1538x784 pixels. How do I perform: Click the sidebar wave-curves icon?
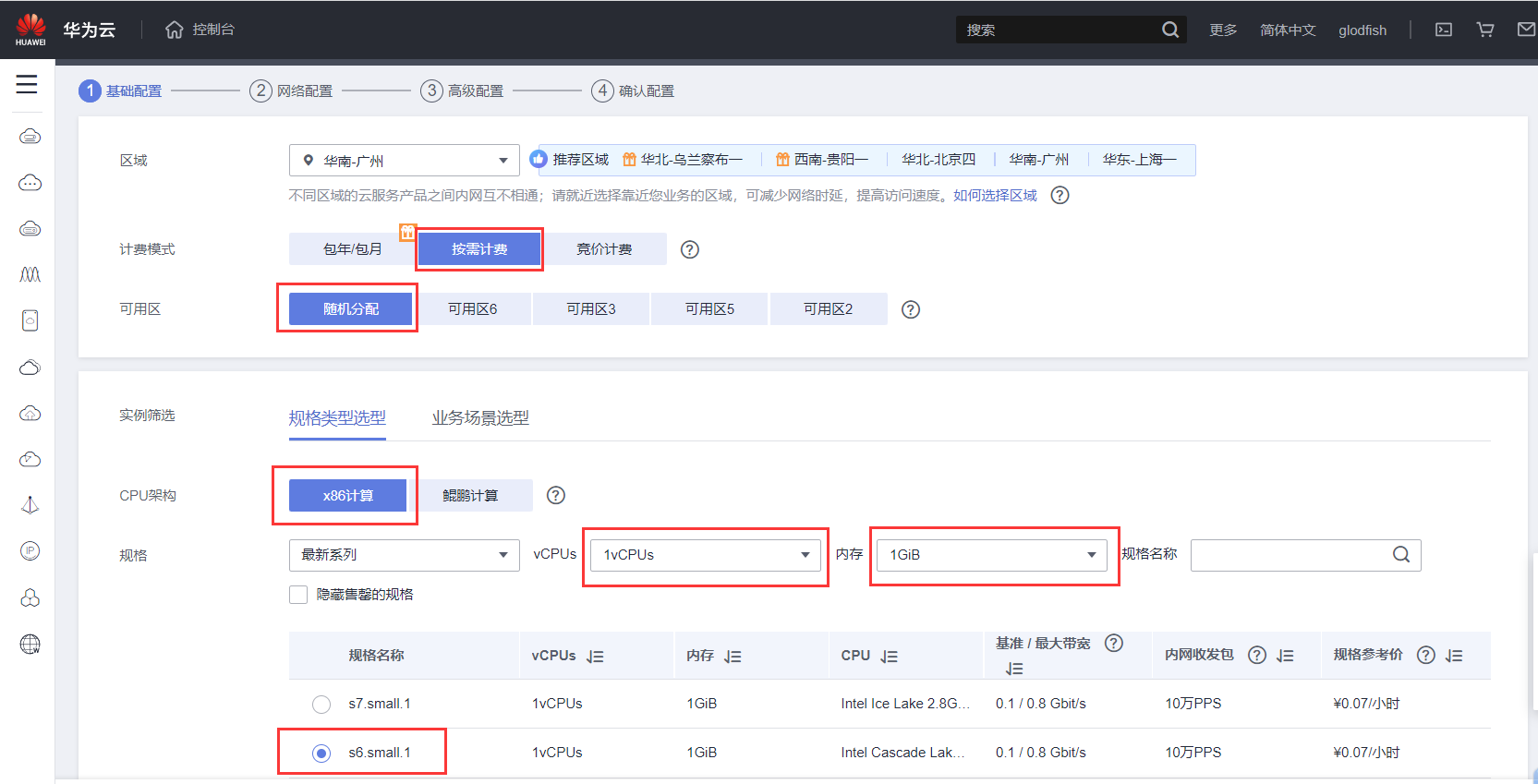coord(30,274)
